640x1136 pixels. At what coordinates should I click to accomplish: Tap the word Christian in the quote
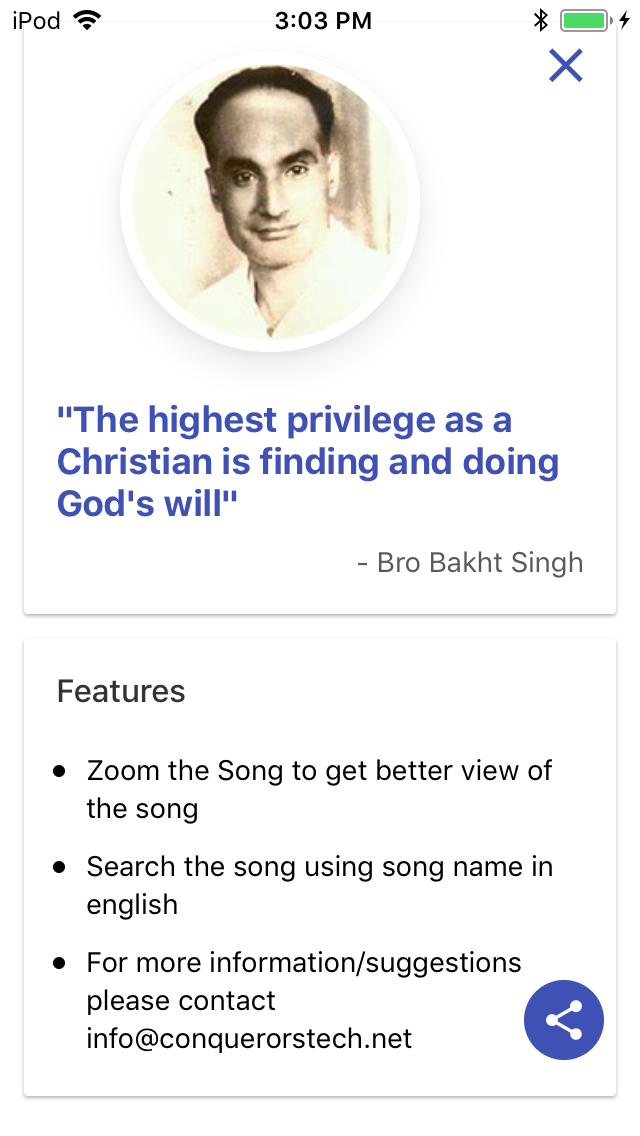pyautogui.click(x=135, y=461)
